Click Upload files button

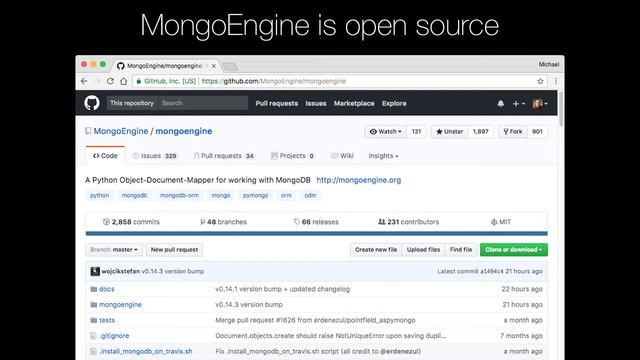point(423,250)
